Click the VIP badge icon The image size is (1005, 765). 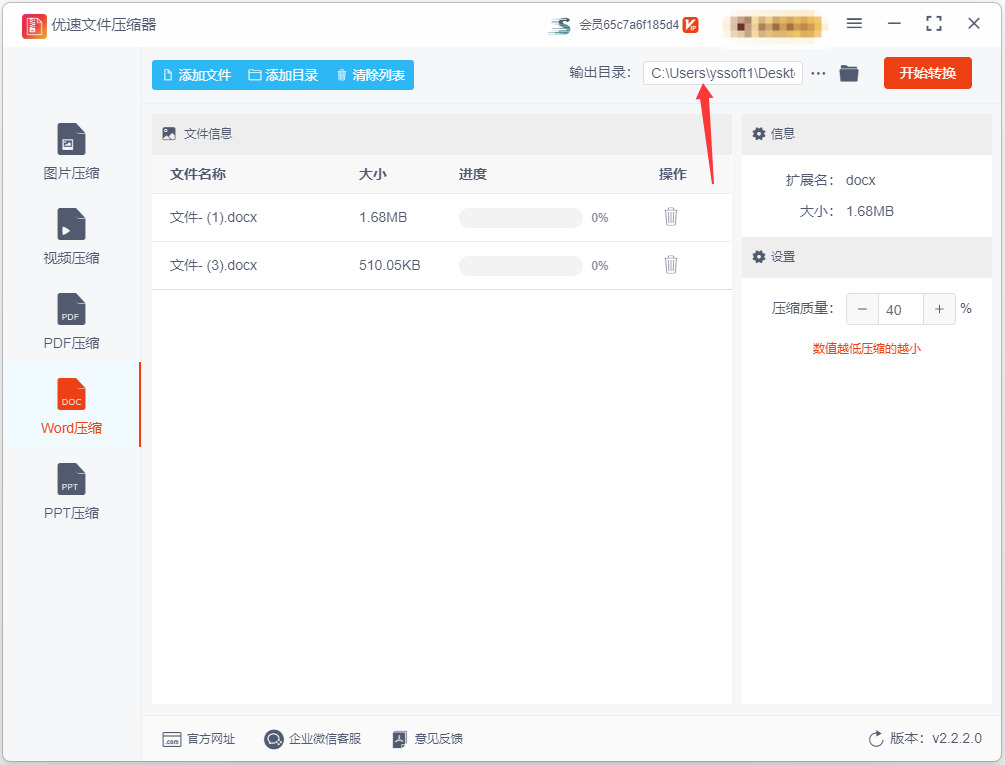click(690, 25)
